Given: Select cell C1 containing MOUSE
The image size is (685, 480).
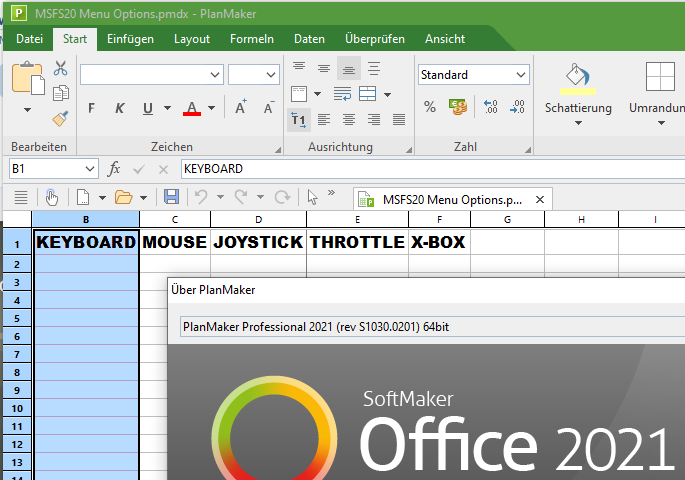Looking at the screenshot, I should click(175, 242).
